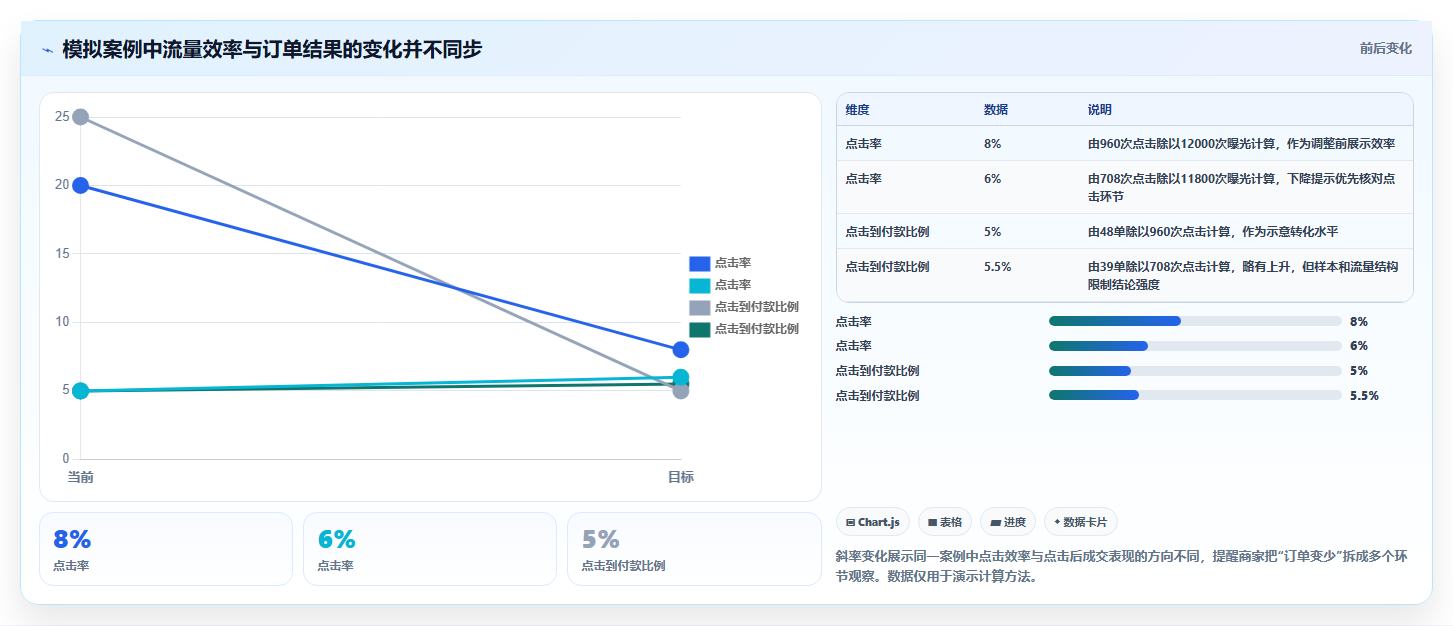Select the cyan data point at 6 under 目标
Image resolution: width=1453 pixels, height=626 pixels.
(x=681, y=377)
